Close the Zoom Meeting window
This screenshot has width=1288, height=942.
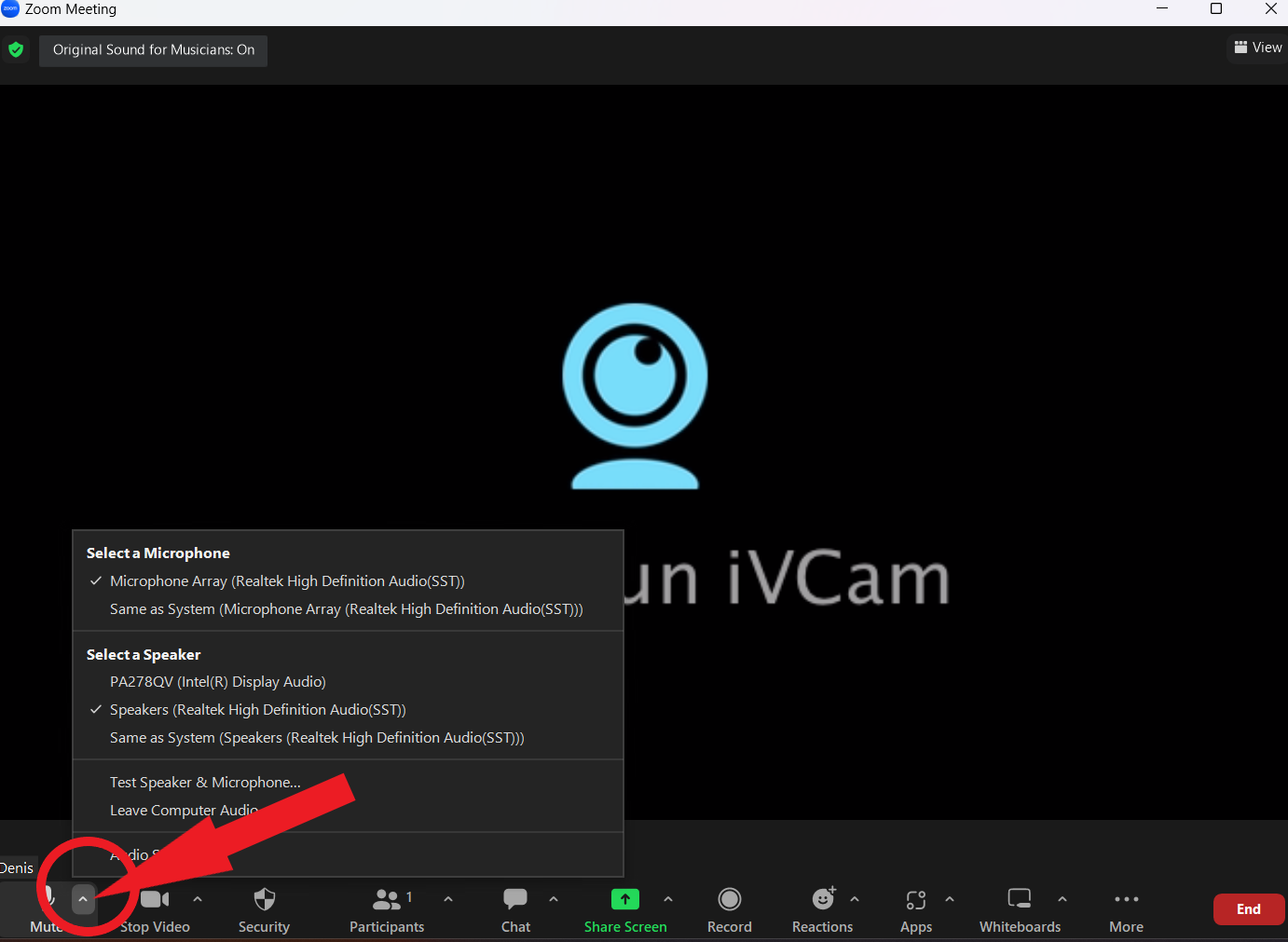1270,9
